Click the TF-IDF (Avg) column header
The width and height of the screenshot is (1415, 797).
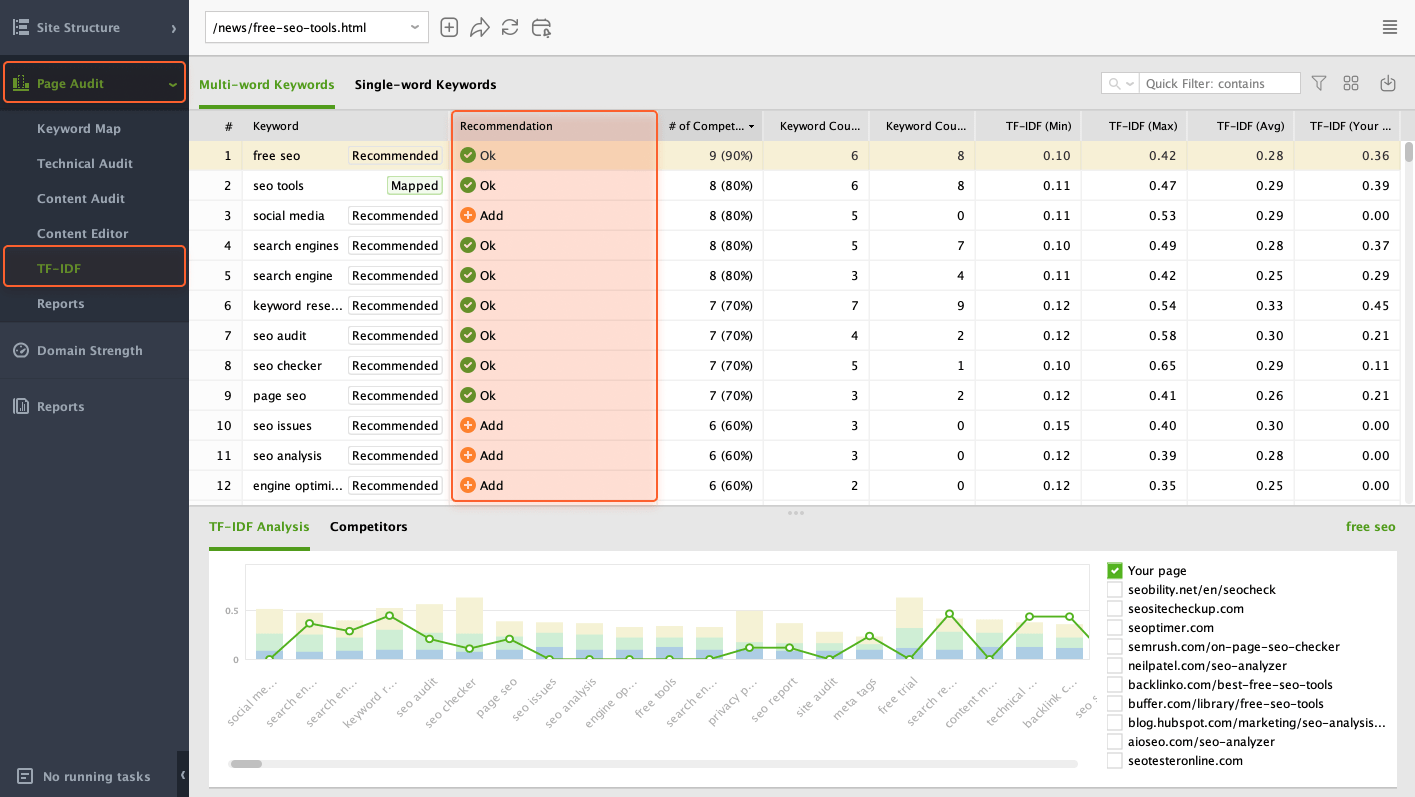click(1241, 126)
